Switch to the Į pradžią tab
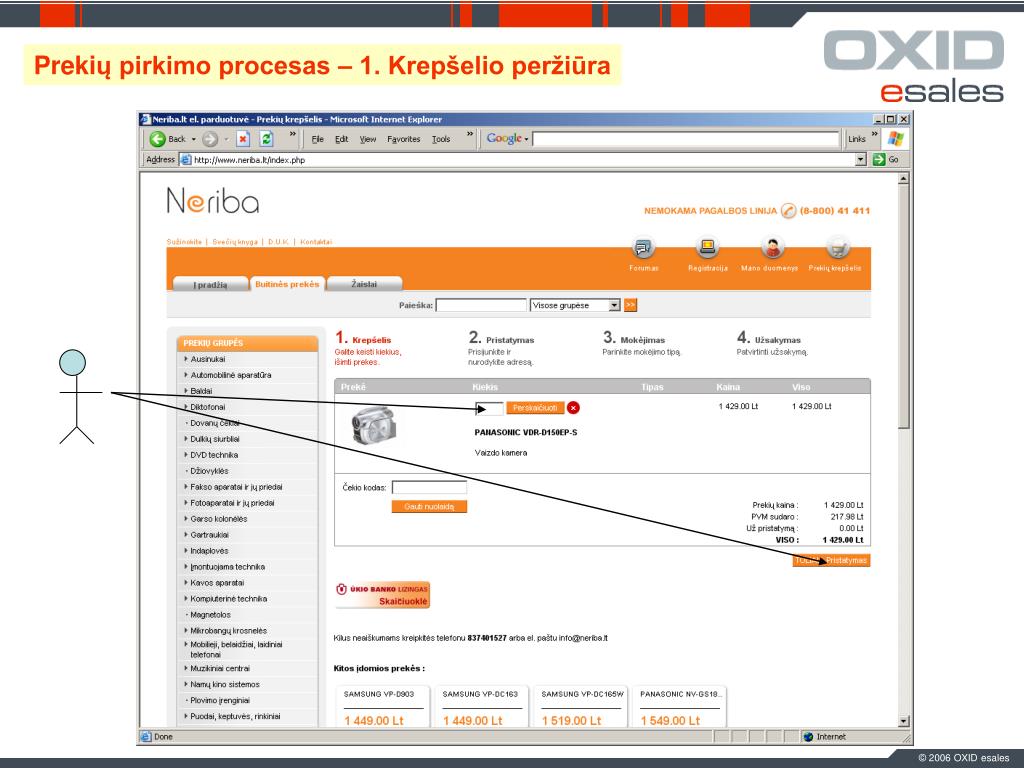The image size is (1024, 768). tap(210, 284)
